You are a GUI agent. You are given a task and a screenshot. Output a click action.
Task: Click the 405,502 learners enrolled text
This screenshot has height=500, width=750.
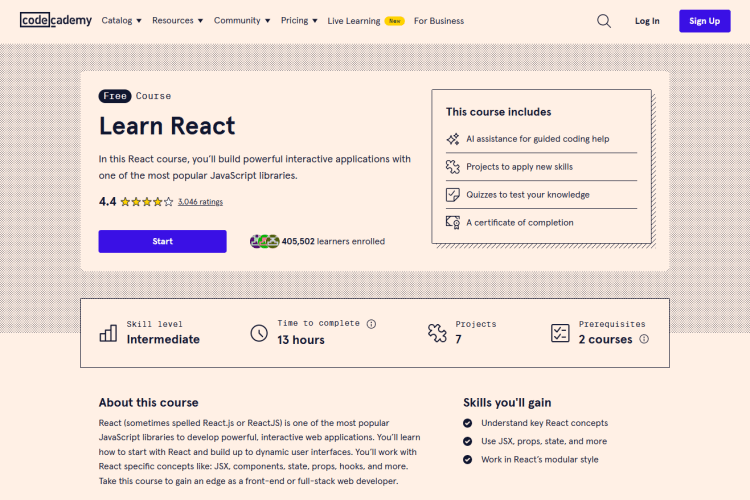[333, 242]
